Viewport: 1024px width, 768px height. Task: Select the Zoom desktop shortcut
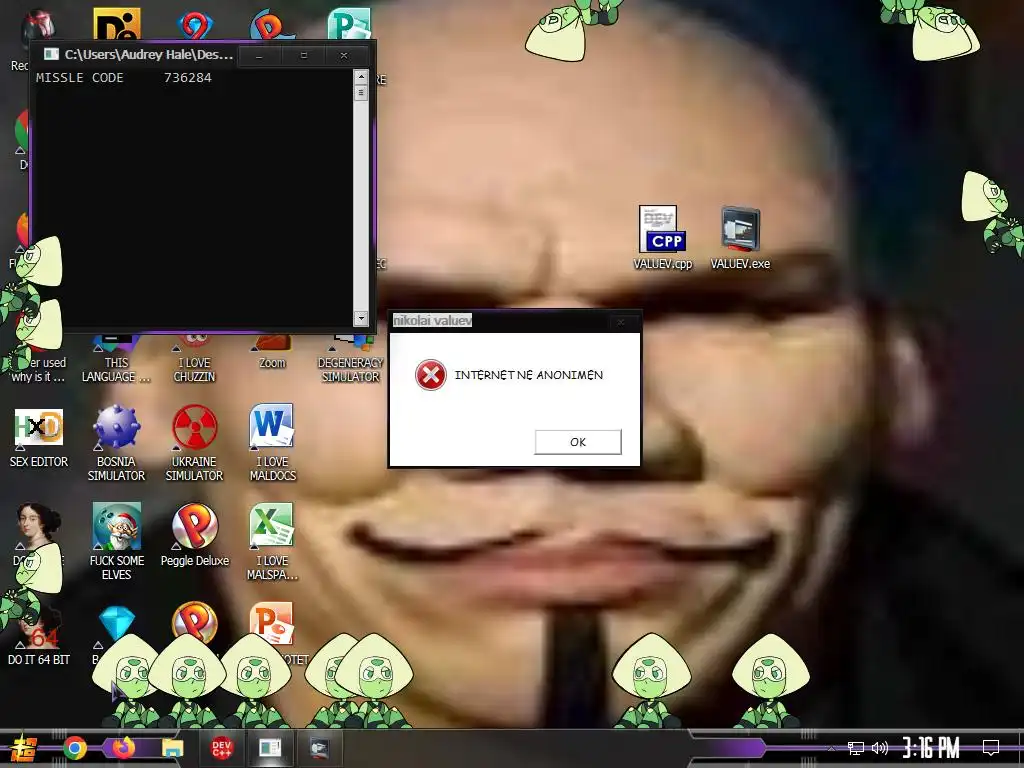coord(272,351)
